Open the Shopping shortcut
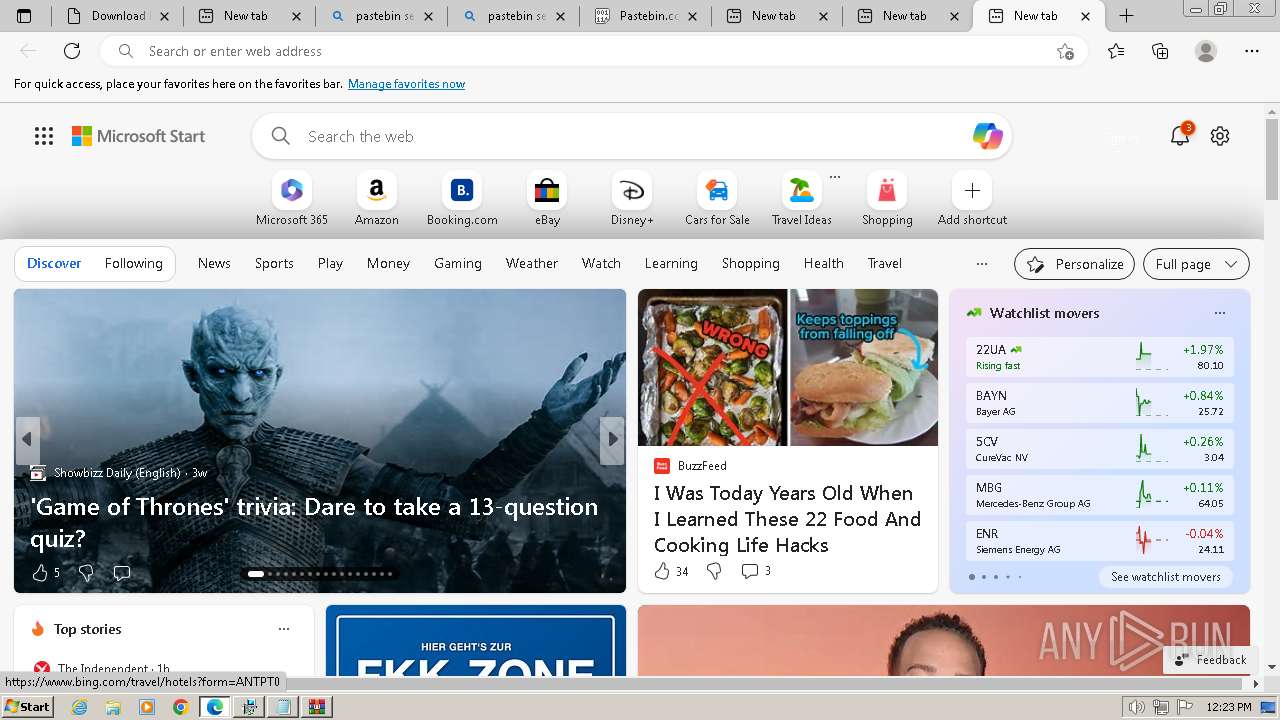The height and width of the screenshot is (720, 1280). point(887,199)
